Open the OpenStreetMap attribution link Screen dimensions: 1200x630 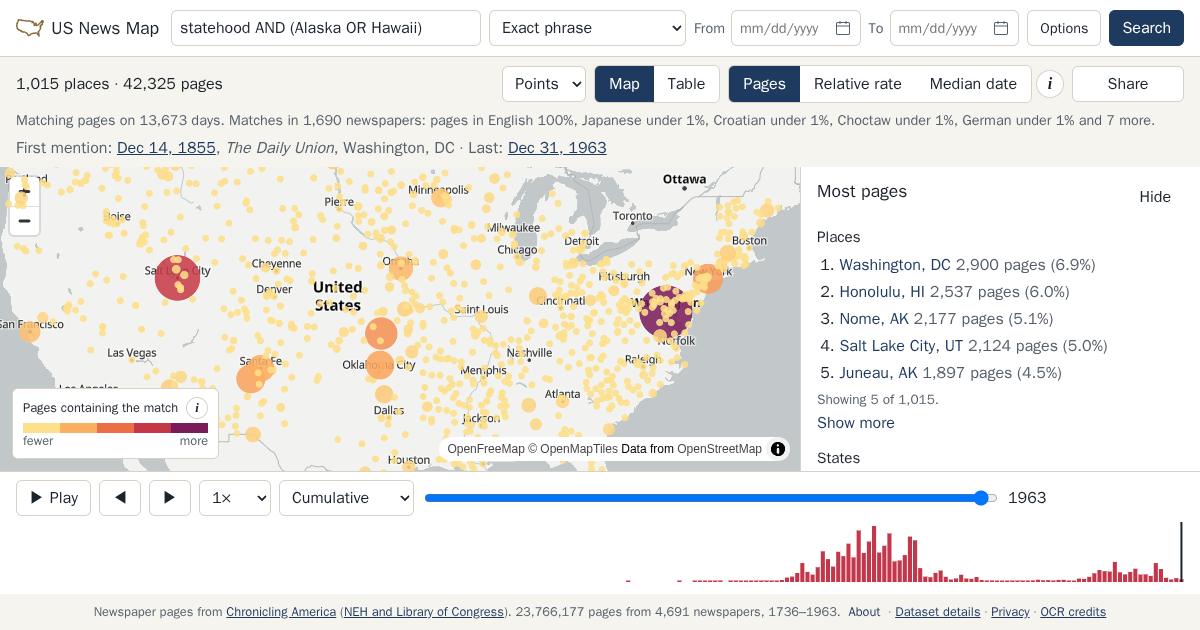[719, 449]
